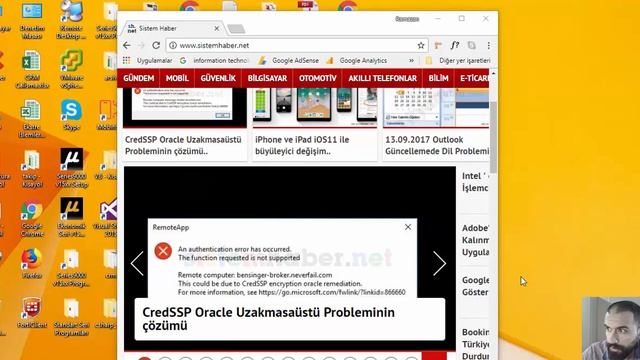
Task: Expand the hidden bookmarks overflow chevron
Action: click(411, 60)
